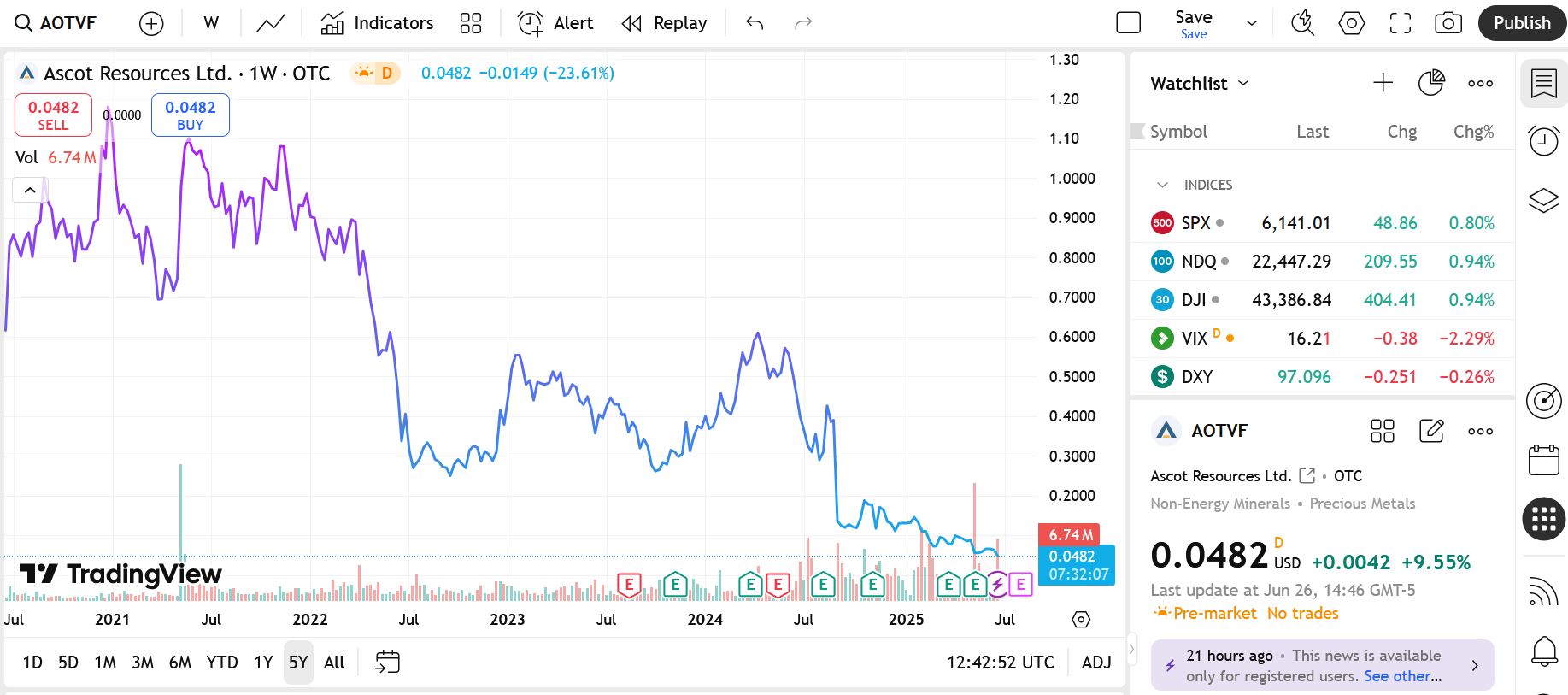
Task: Select the DJI watchlist row
Action: (1322, 300)
